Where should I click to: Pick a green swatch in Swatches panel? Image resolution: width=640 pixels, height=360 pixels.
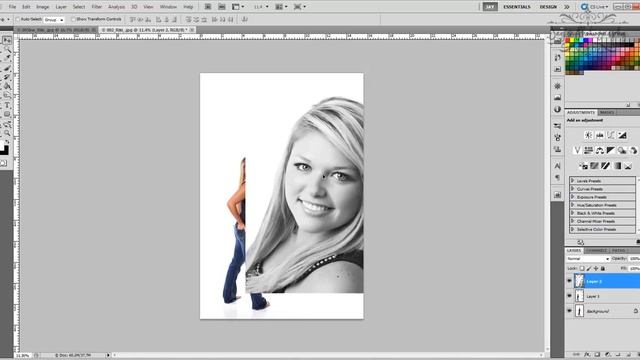tap(578, 41)
